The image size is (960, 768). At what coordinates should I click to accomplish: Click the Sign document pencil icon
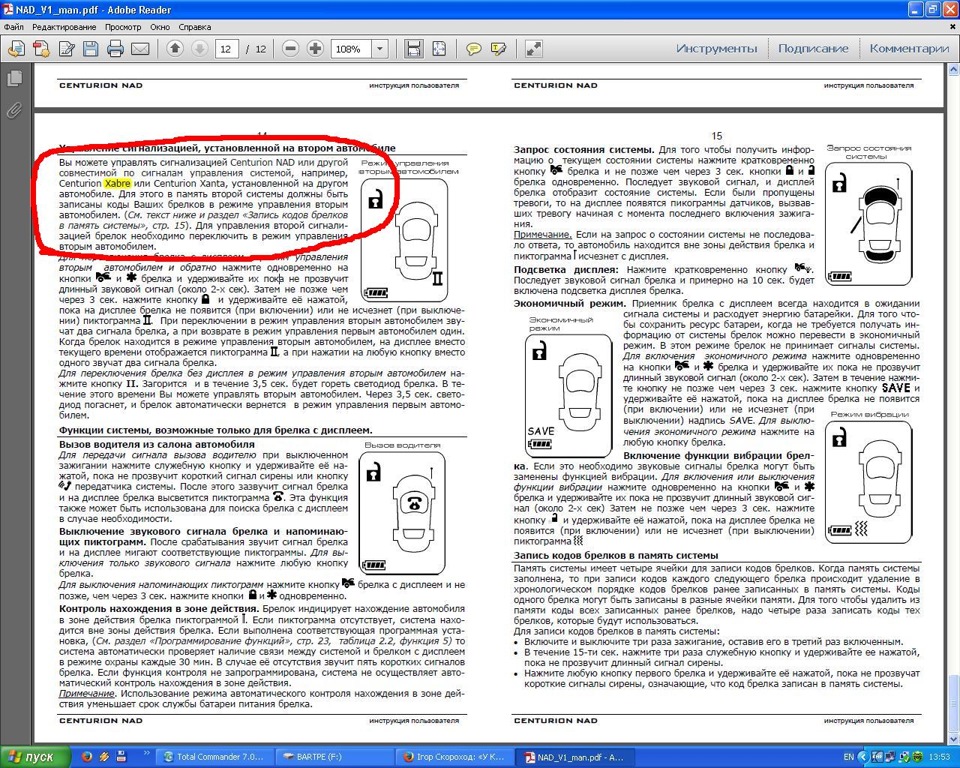[x=66, y=48]
